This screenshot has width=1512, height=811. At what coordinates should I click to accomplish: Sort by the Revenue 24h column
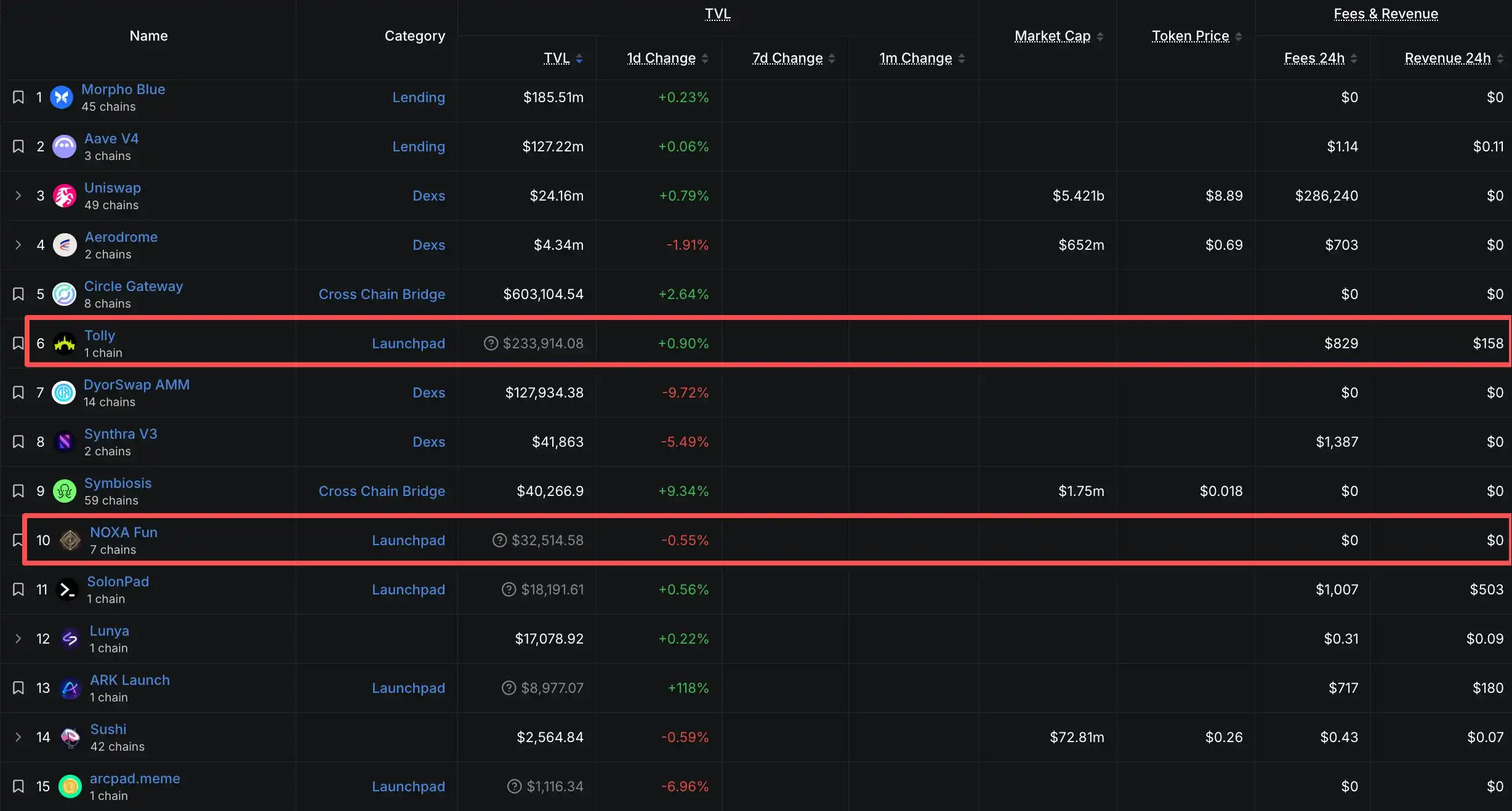1454,58
